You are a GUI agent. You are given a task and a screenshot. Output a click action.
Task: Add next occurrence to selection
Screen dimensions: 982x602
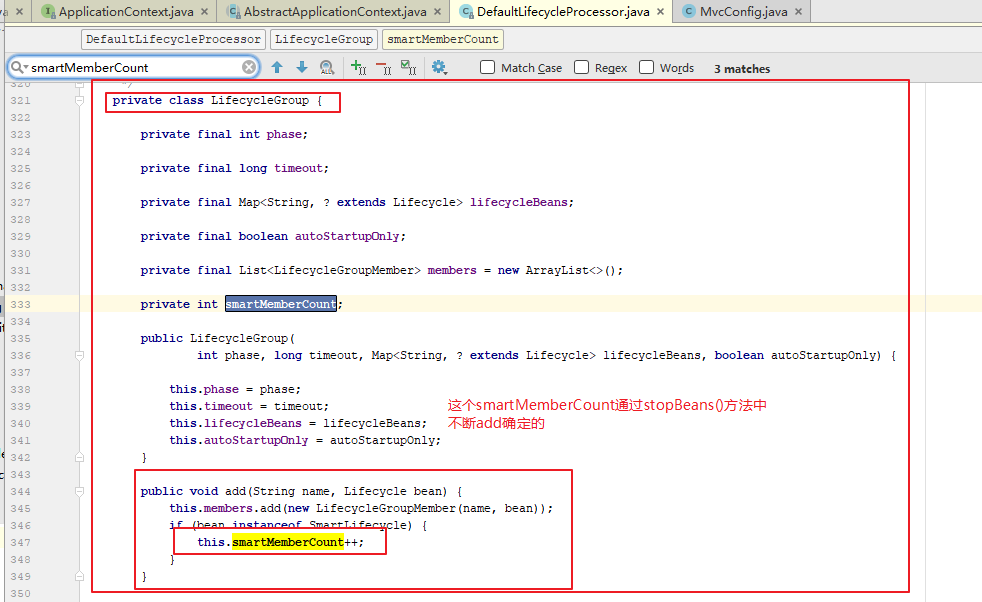tap(358, 67)
